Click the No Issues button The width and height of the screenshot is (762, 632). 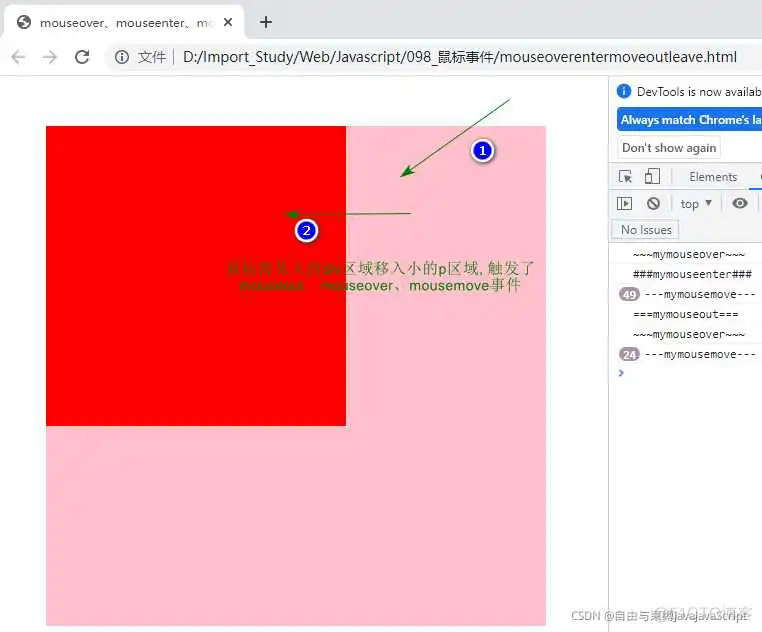[646, 230]
